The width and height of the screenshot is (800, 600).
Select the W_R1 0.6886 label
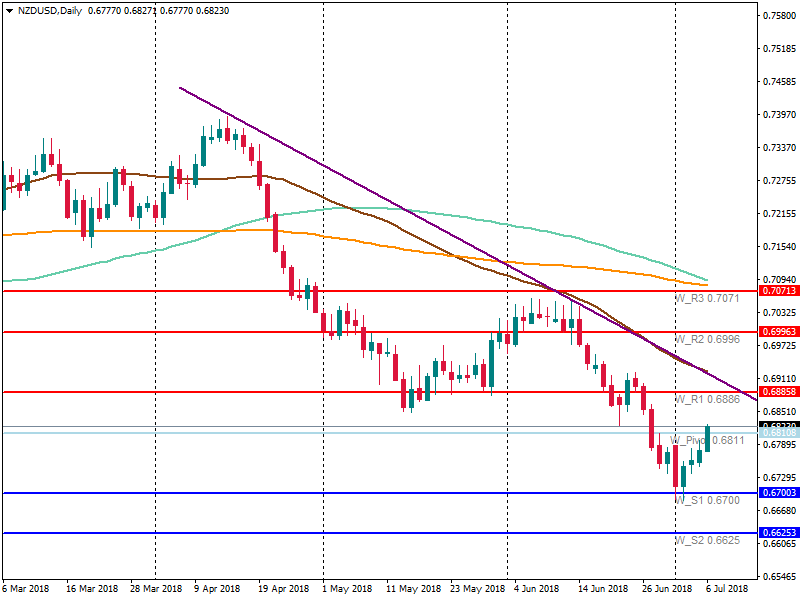point(707,400)
